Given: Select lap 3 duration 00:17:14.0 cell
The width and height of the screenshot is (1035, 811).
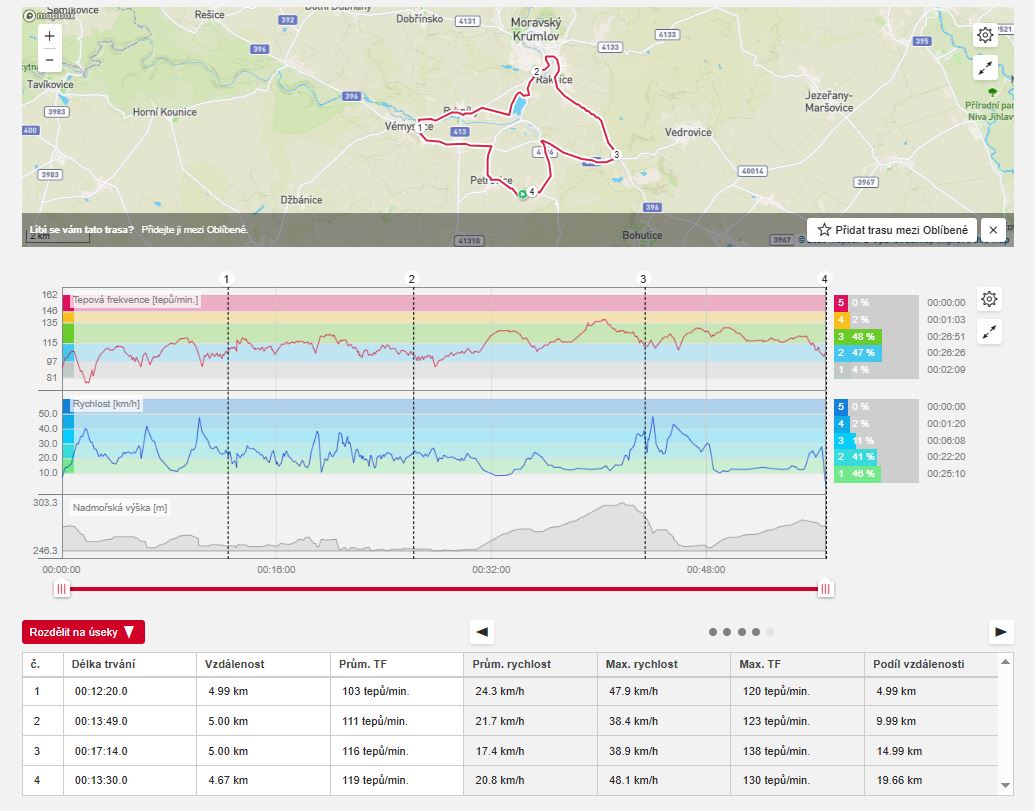Looking at the screenshot, I should pos(130,751).
